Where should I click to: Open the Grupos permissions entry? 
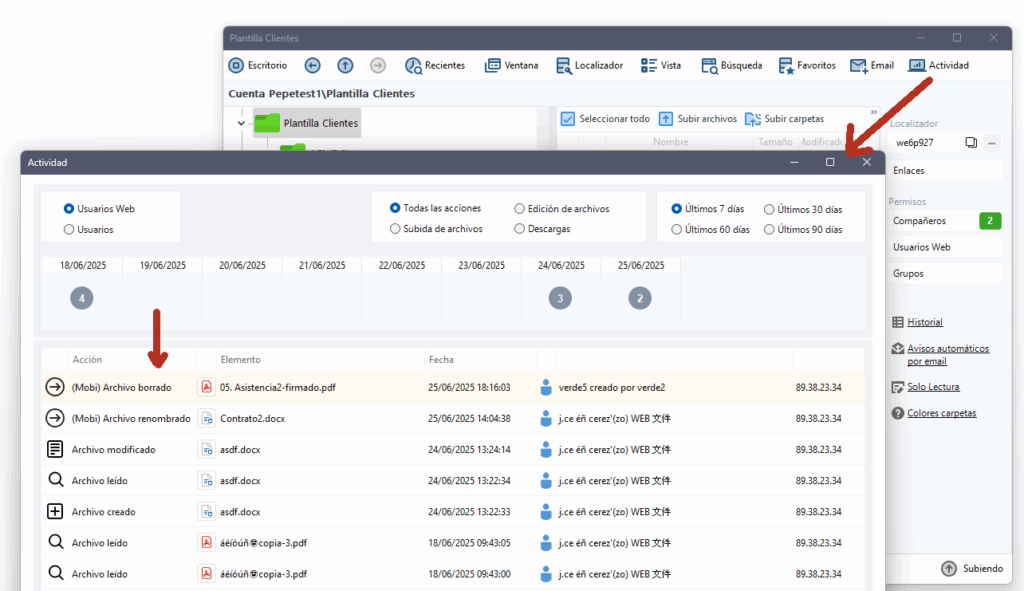pyautogui.click(x=946, y=273)
